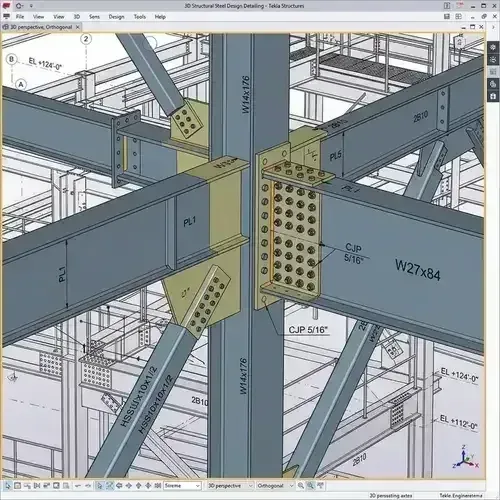Open the Sens menu
Viewport: 500px width, 500px height.
(x=94, y=16)
